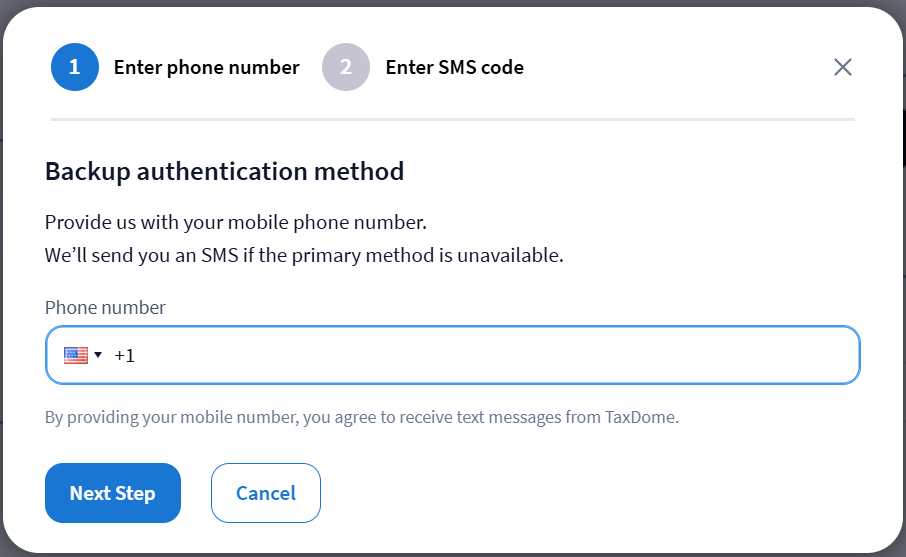The image size is (906, 557).
Task: Select the 'Enter SMS code' step label
Action: 454,67
